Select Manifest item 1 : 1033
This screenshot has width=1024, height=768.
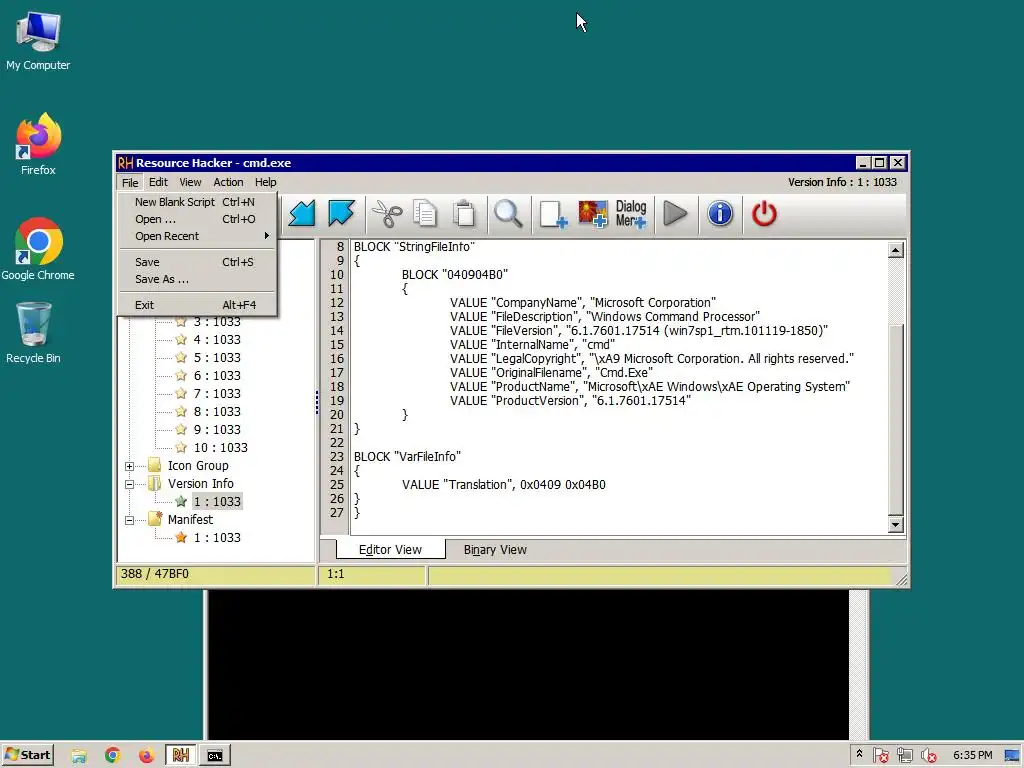(217, 537)
